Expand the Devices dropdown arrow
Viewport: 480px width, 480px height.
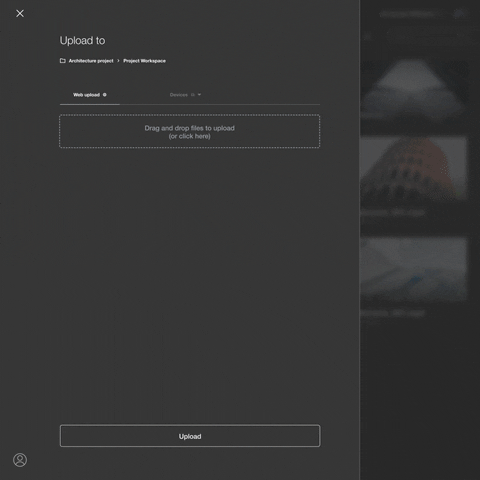pyautogui.click(x=199, y=95)
